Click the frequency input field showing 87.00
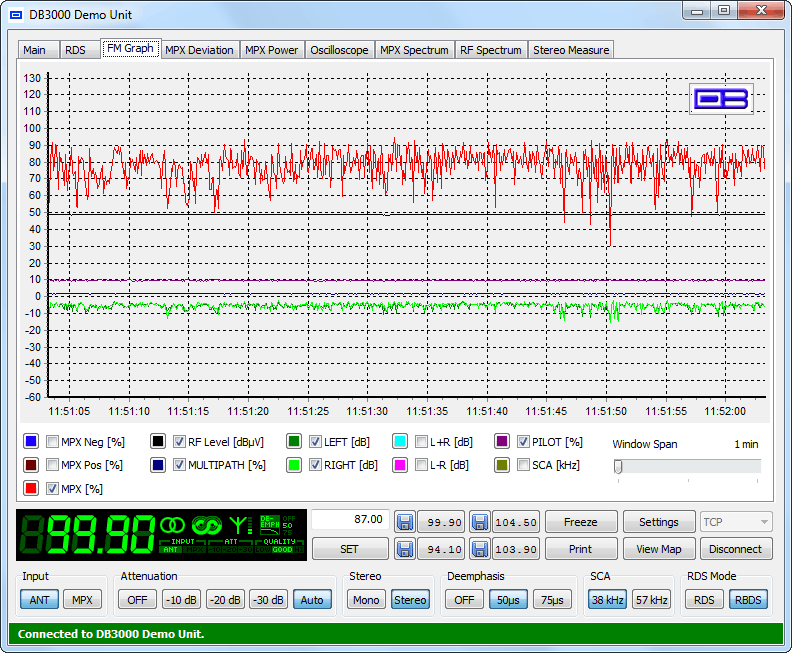 click(x=349, y=520)
